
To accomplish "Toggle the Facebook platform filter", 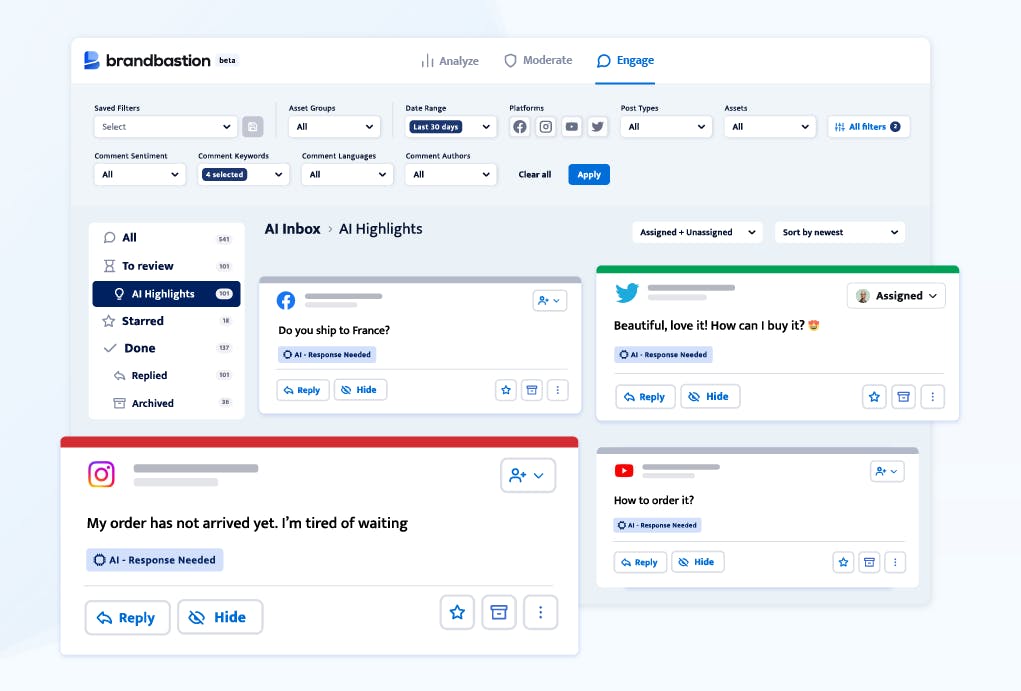I will (520, 126).
